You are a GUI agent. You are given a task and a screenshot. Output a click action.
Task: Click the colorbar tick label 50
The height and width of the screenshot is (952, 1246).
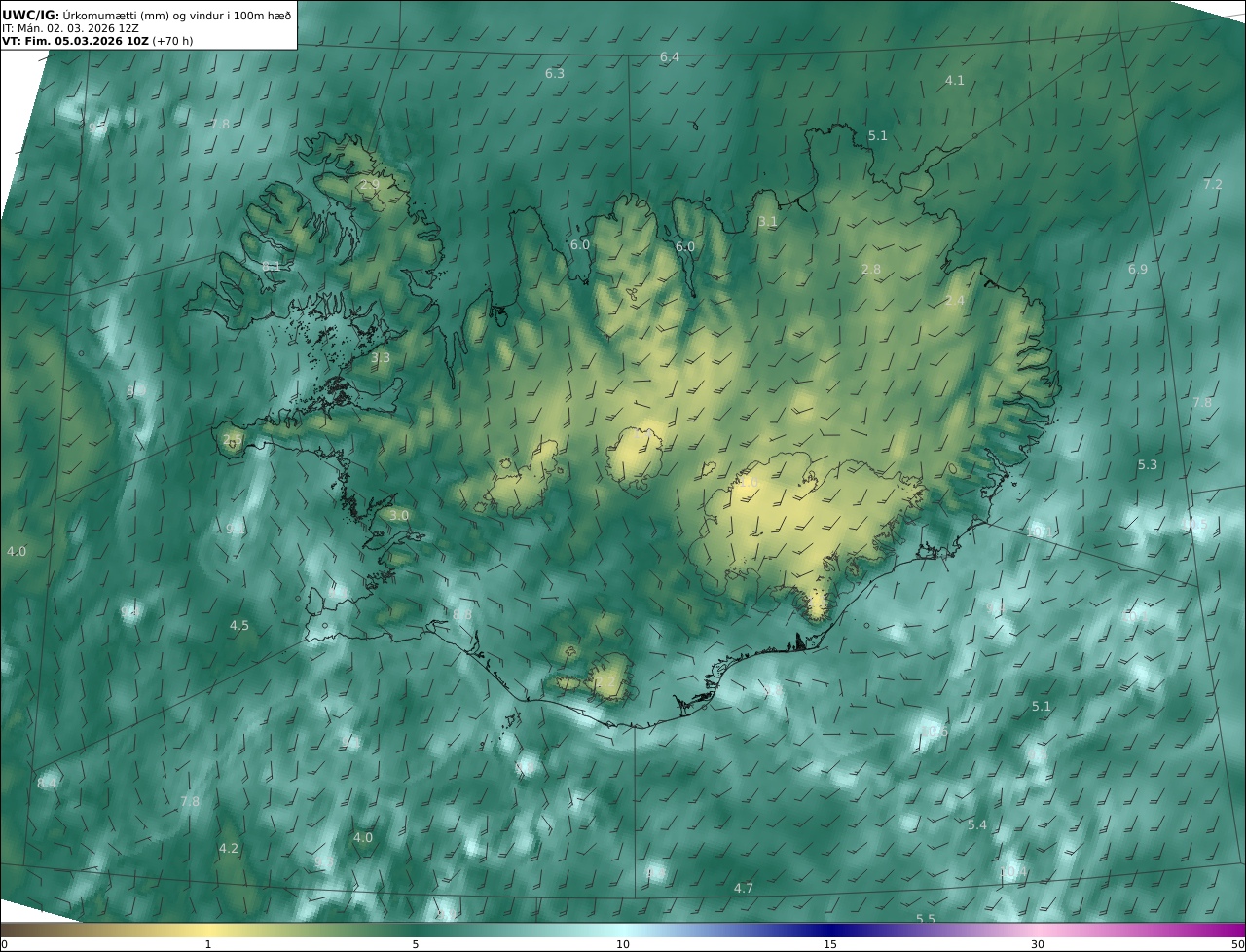[x=1237, y=944]
